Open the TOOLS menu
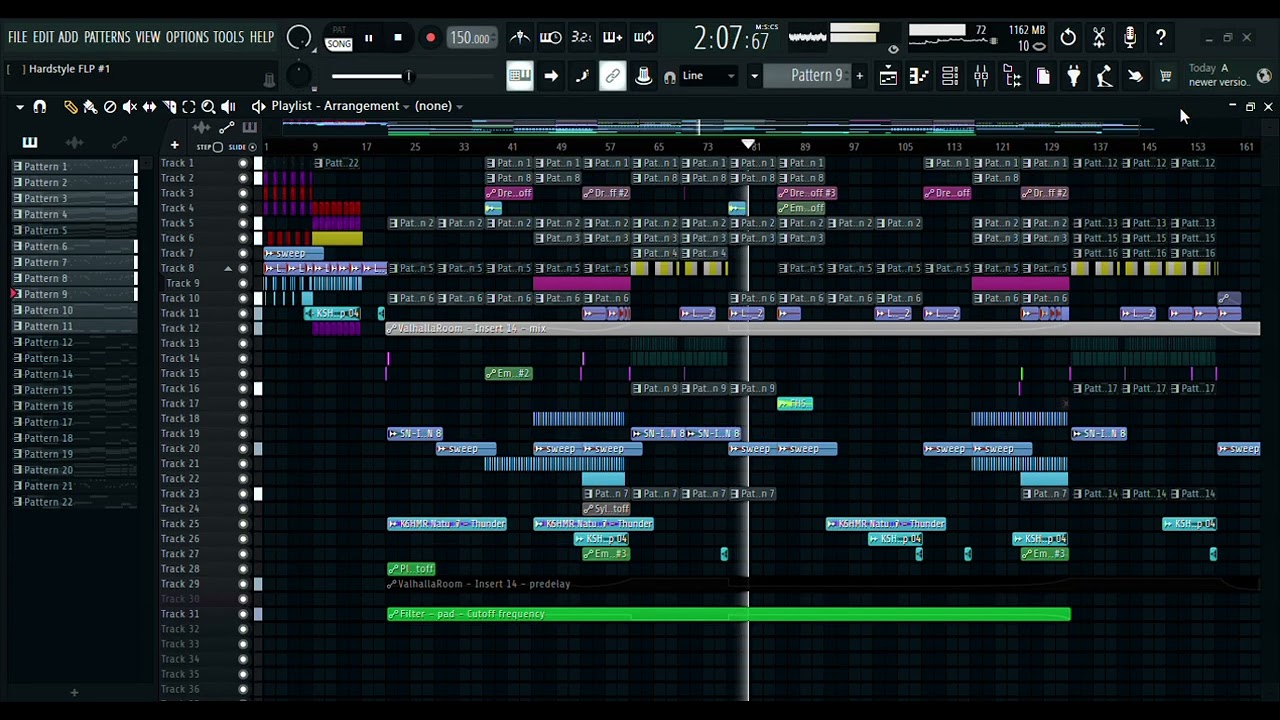Image resolution: width=1280 pixels, height=720 pixels. (228, 37)
